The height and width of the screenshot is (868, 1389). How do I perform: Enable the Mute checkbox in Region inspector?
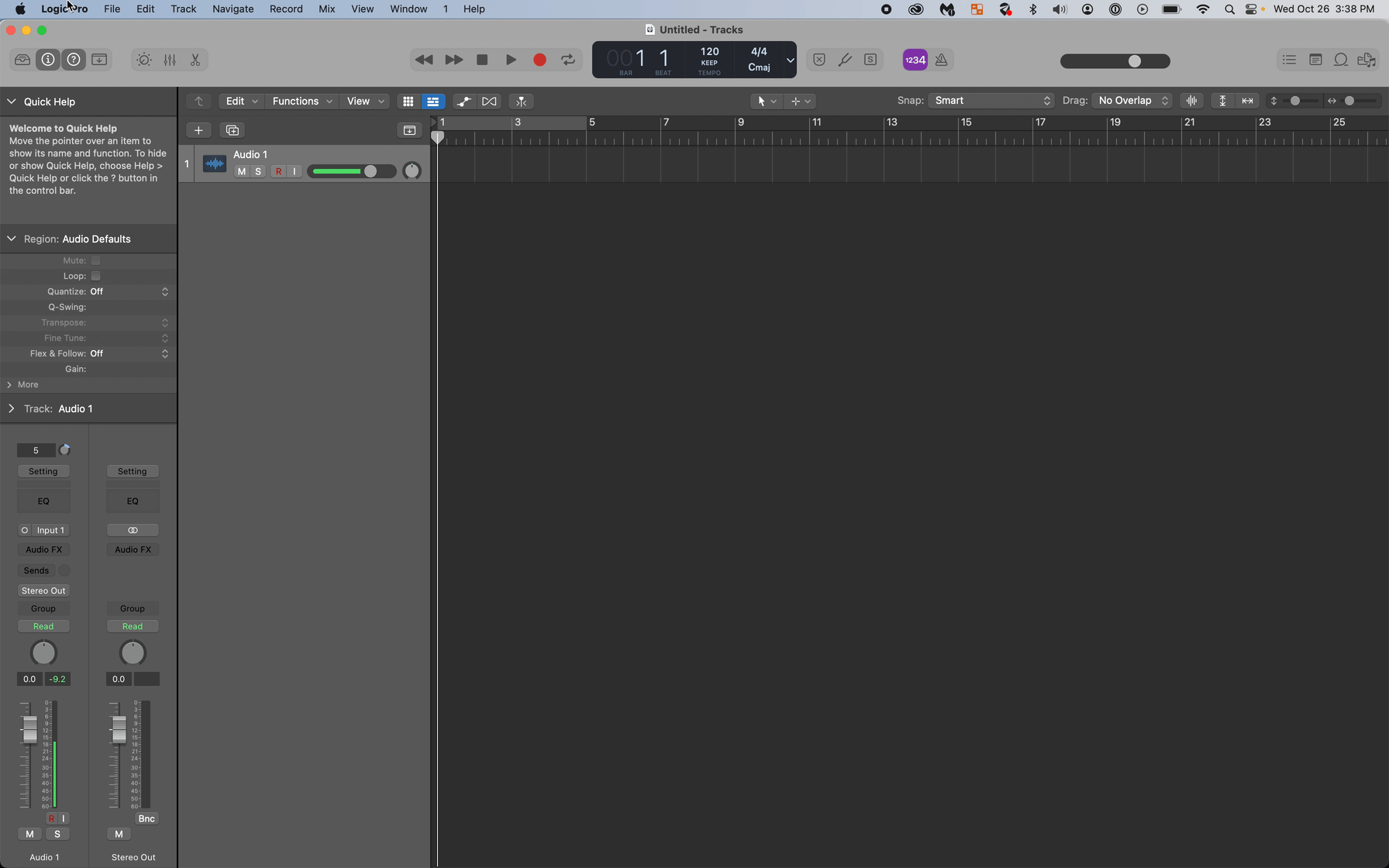tap(96, 260)
